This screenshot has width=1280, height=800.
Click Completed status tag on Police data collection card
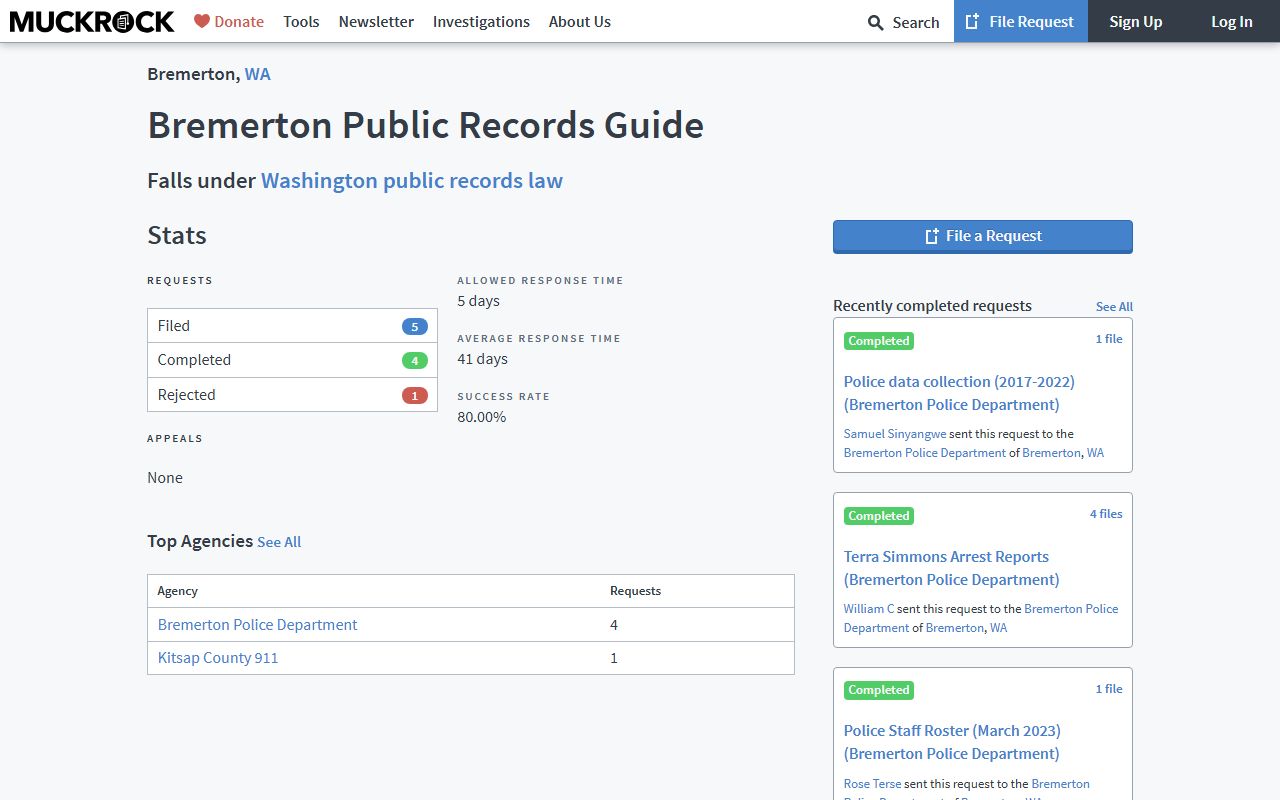879,341
